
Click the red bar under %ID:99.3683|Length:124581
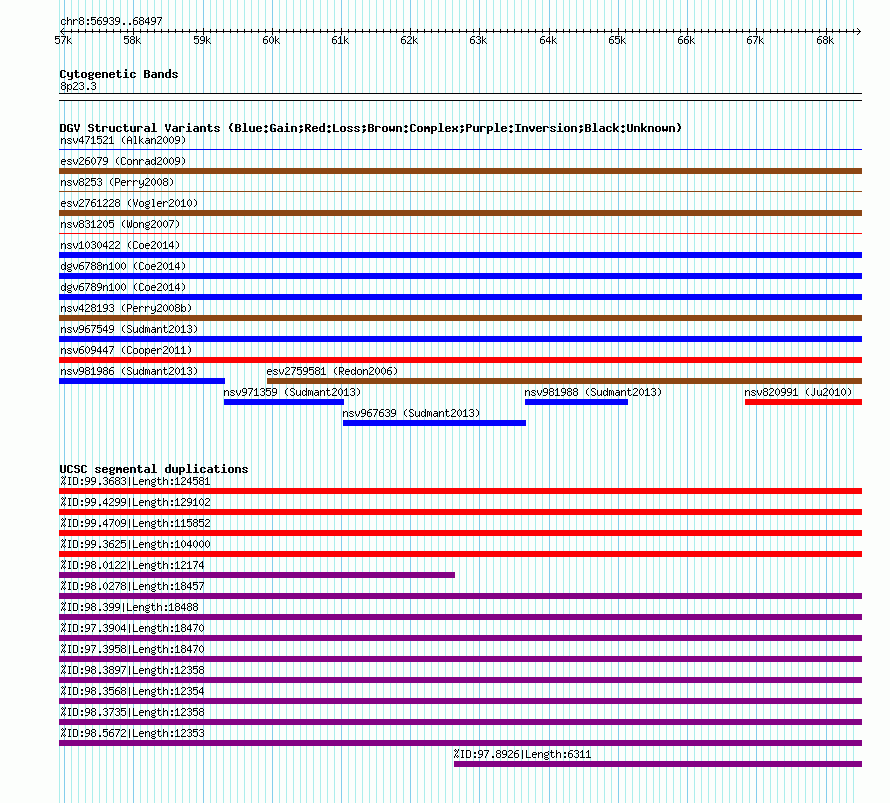pyautogui.click(x=460, y=491)
